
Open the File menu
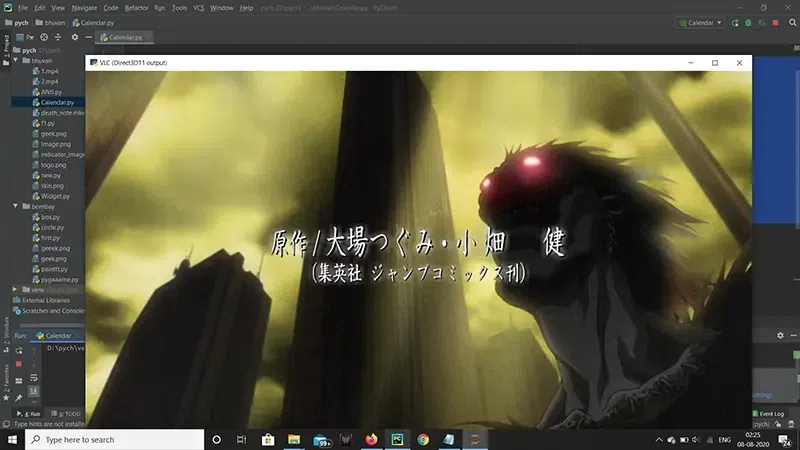click(x=23, y=8)
